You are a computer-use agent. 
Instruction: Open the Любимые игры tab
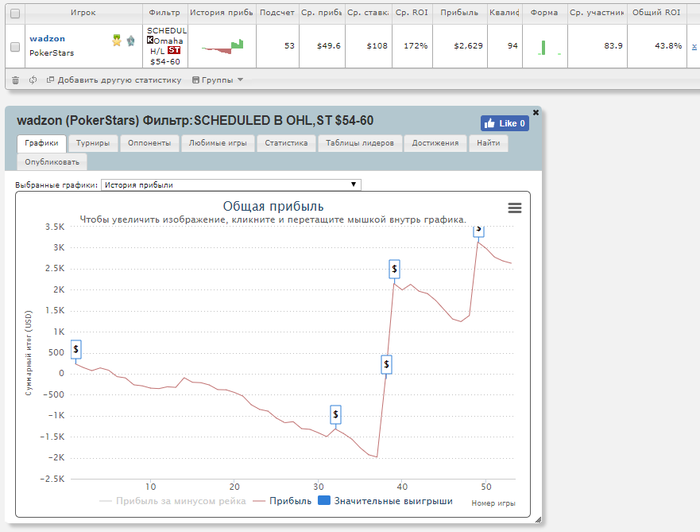pos(218,143)
